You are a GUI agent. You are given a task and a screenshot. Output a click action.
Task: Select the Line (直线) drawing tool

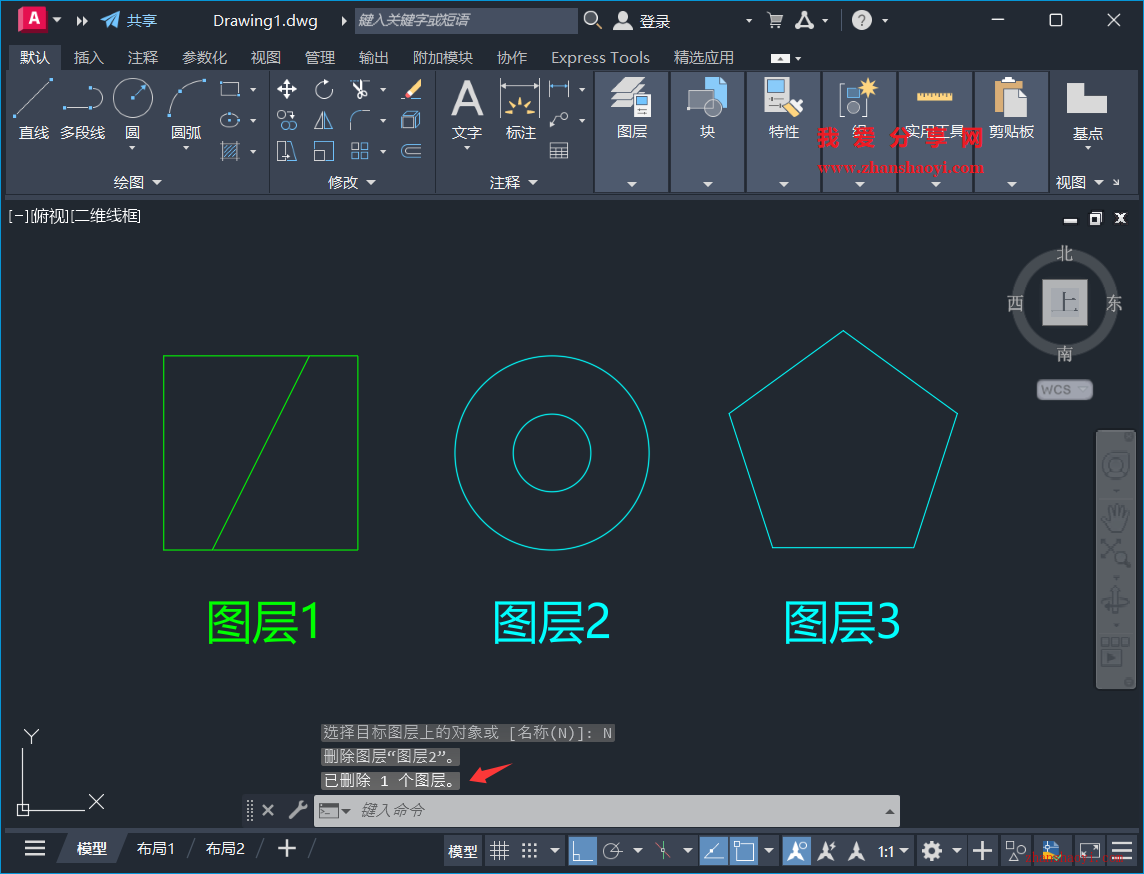[33, 108]
